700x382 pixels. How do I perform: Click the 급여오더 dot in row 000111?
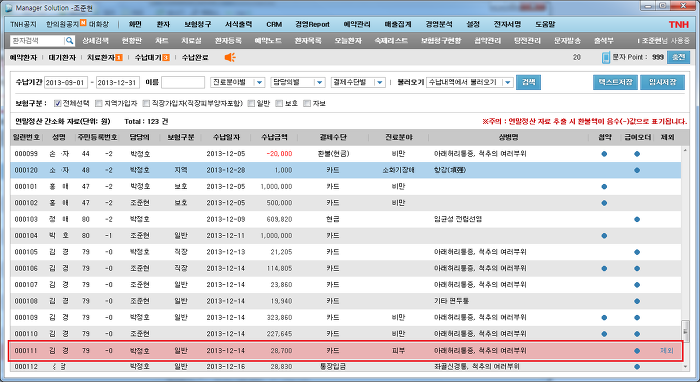coord(637,351)
